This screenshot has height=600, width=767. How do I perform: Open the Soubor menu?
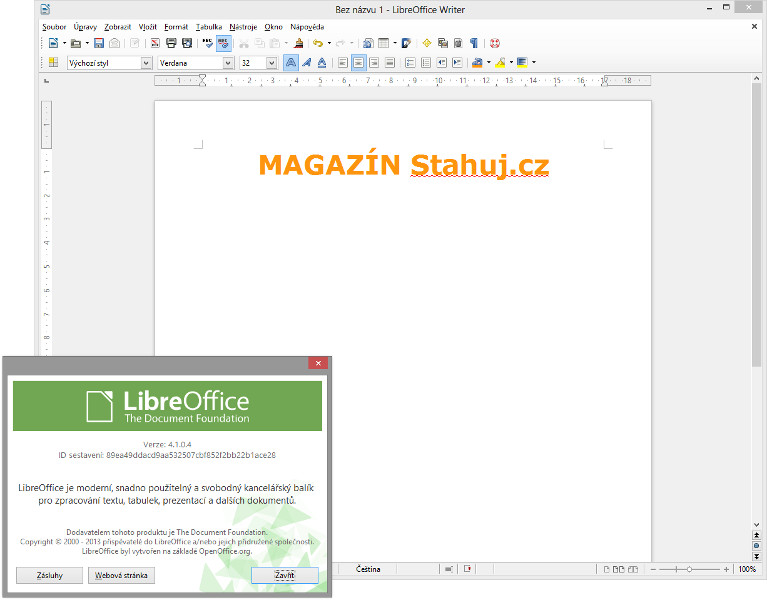click(x=54, y=27)
